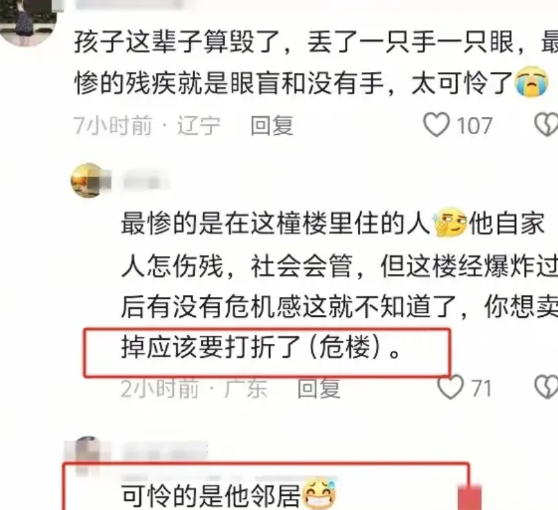Click the sweat-smile emoji after 他邻居
558x510 pixels.
point(319,494)
